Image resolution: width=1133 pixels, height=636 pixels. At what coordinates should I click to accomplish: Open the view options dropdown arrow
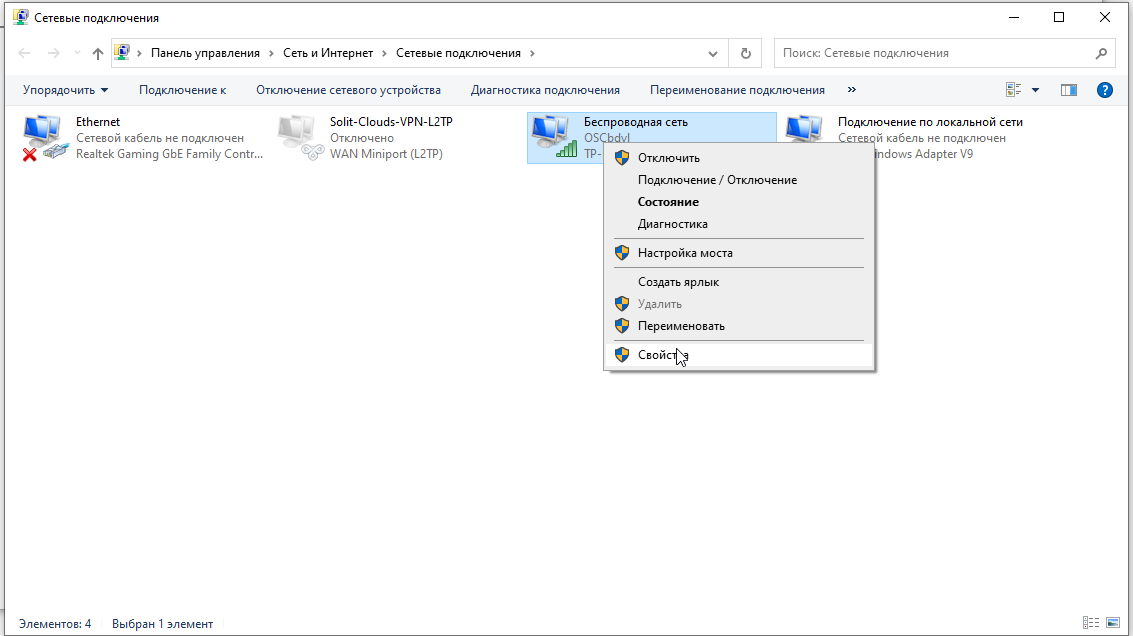click(x=1035, y=90)
